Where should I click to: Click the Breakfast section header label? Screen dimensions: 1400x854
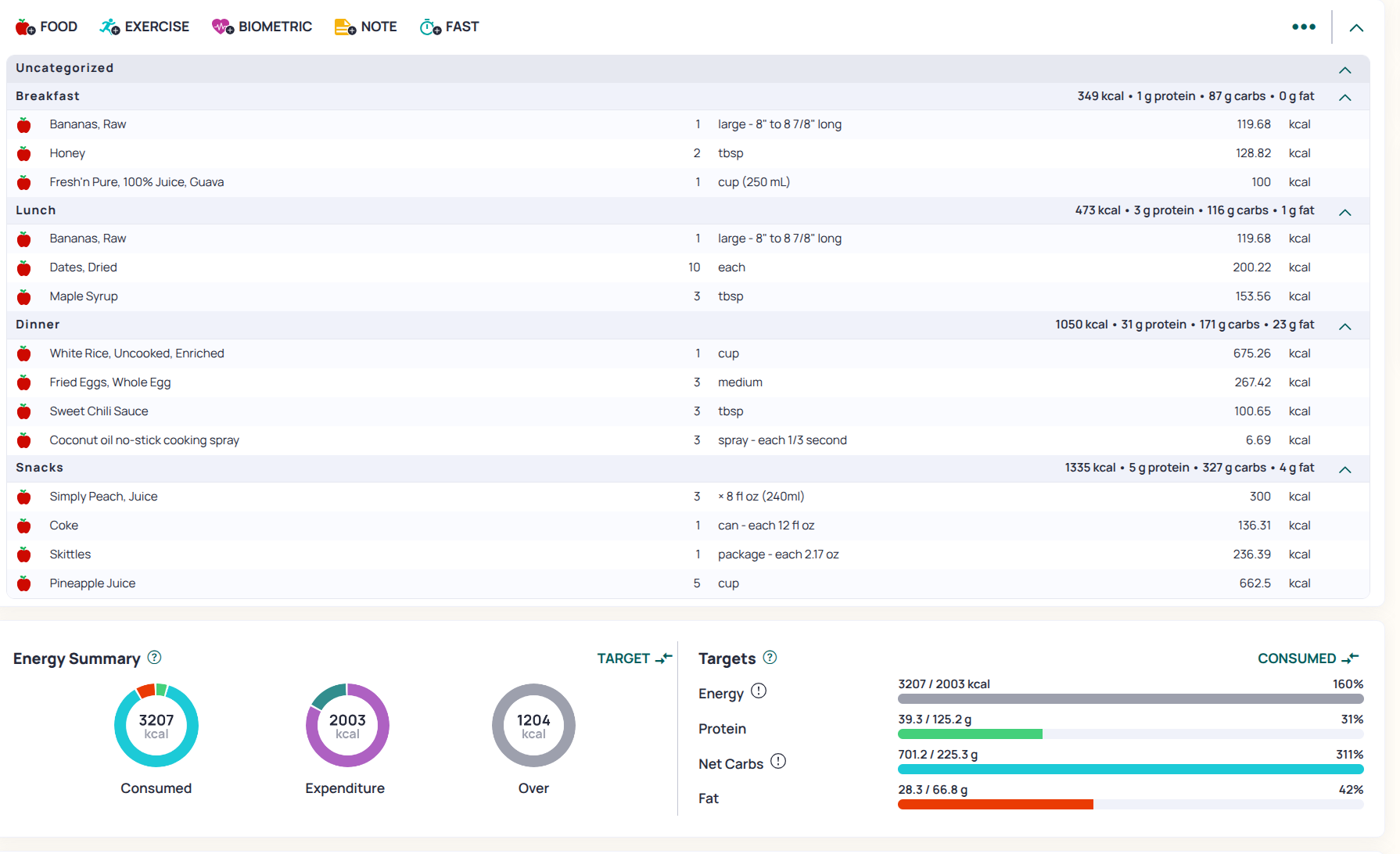48,96
